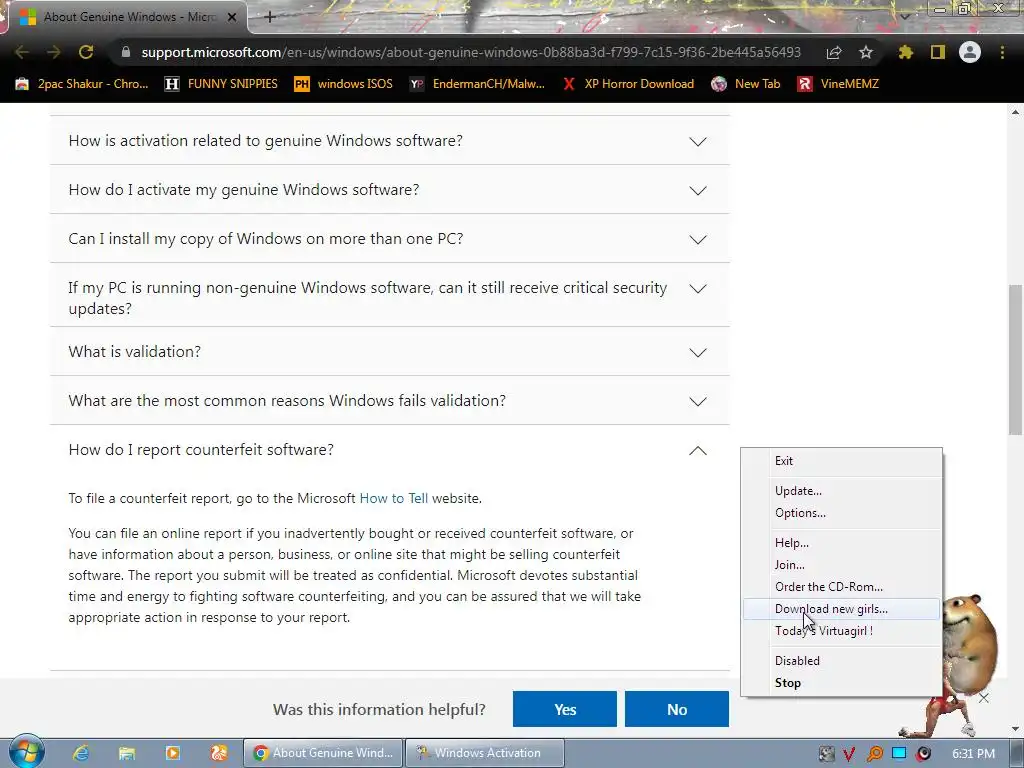1024x768 pixels.
Task: Follow the 'How to Tell' link
Action: 394,498
